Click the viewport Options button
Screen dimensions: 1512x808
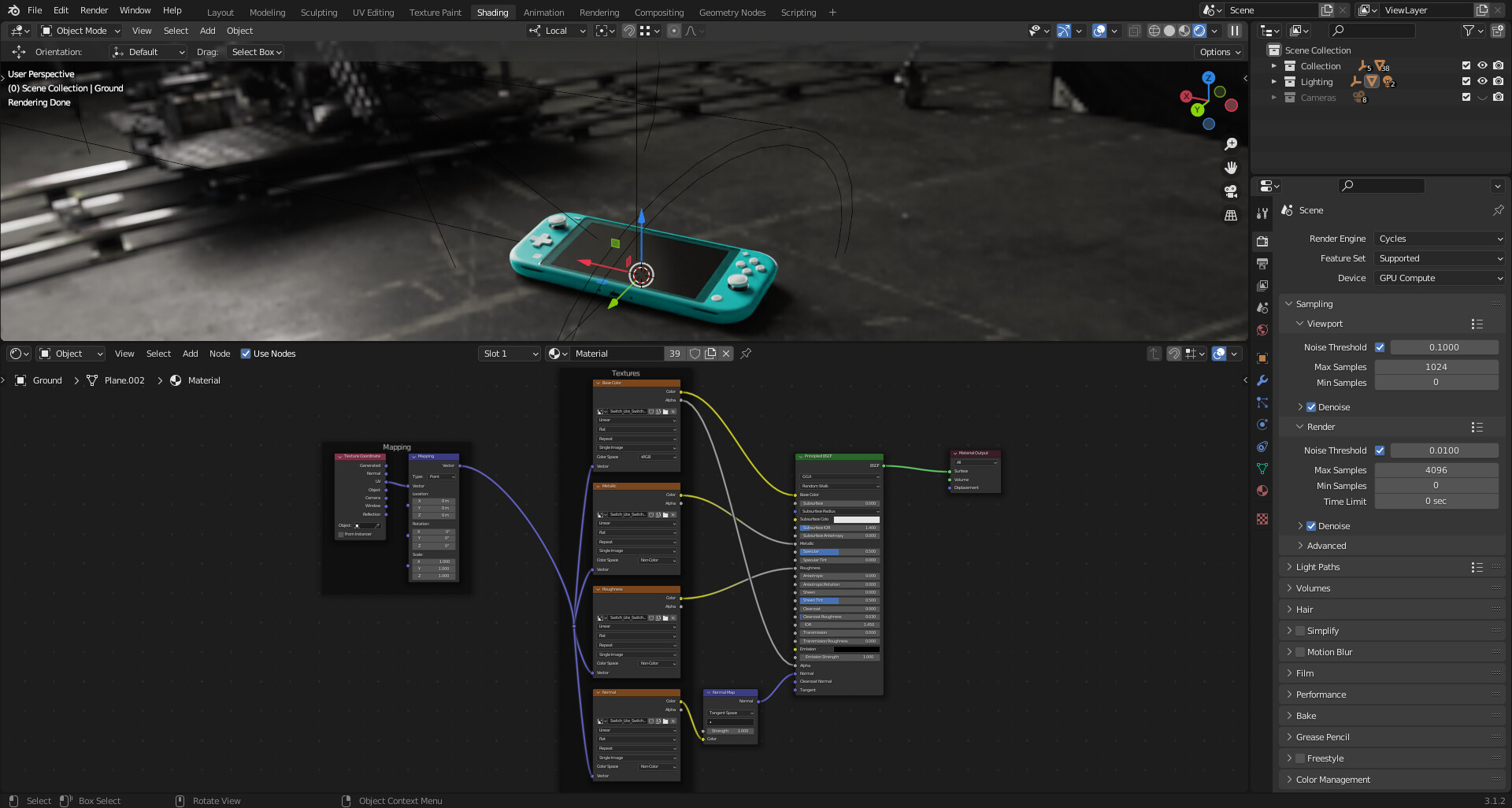pyautogui.click(x=1219, y=52)
